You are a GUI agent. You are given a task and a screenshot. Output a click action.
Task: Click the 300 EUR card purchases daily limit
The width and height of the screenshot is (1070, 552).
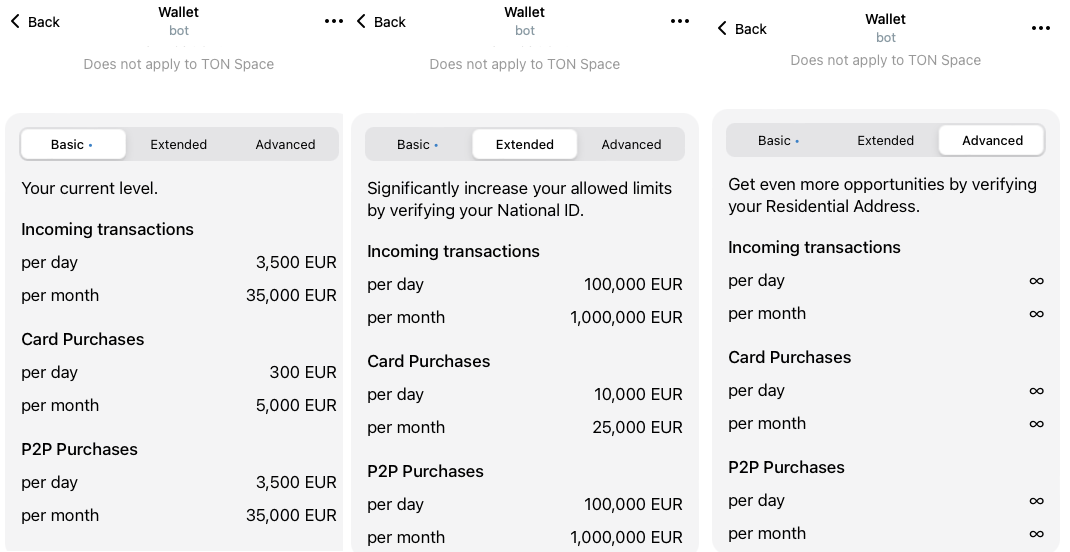(303, 372)
